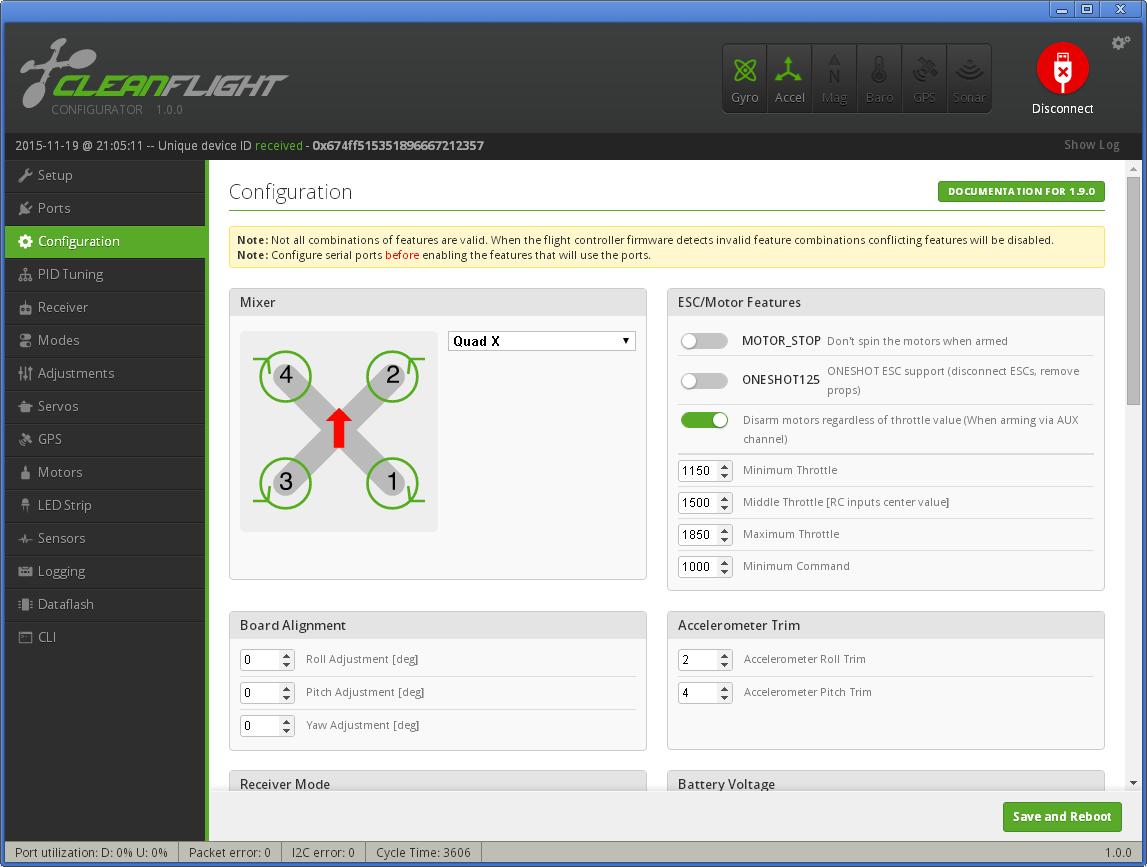Decrease the Middle Throttle value
The image size is (1147, 867).
[724, 508]
